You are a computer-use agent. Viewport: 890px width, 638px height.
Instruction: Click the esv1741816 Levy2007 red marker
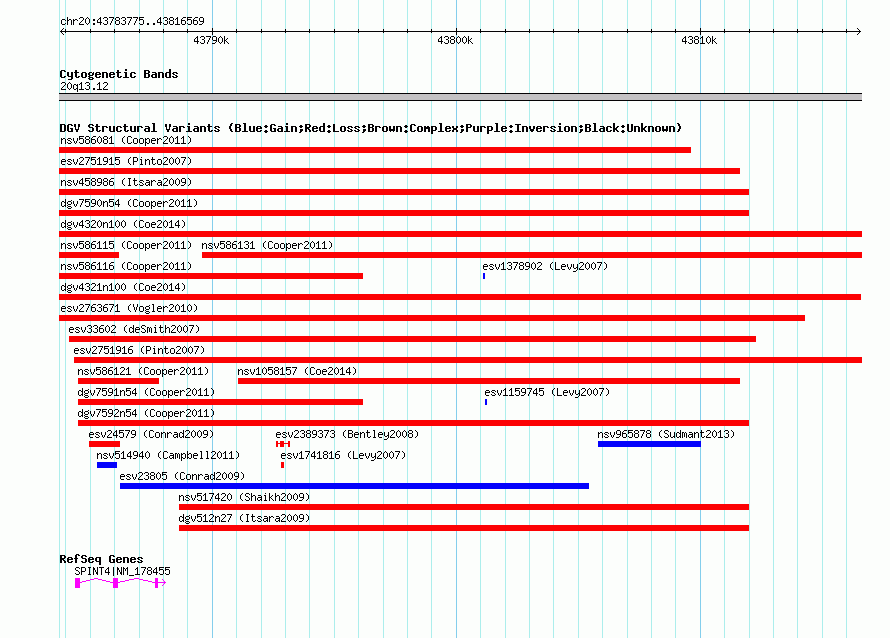[282, 465]
